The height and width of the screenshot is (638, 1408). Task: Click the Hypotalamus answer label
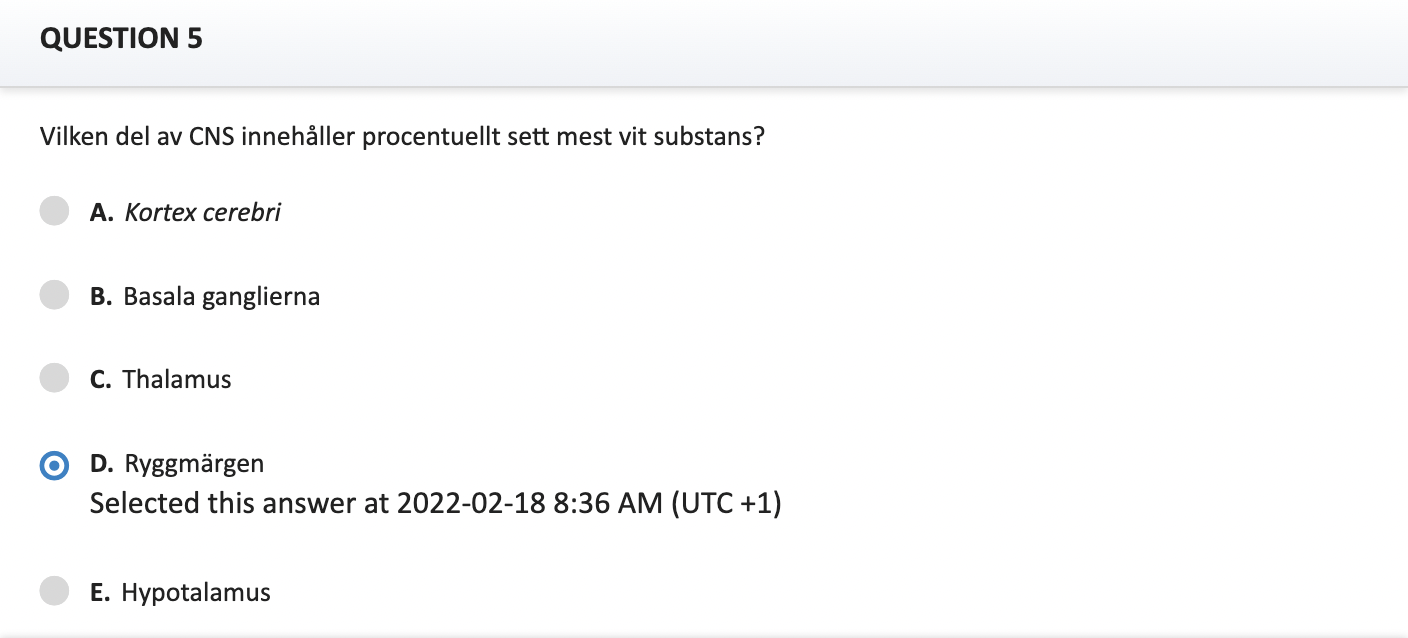196,592
